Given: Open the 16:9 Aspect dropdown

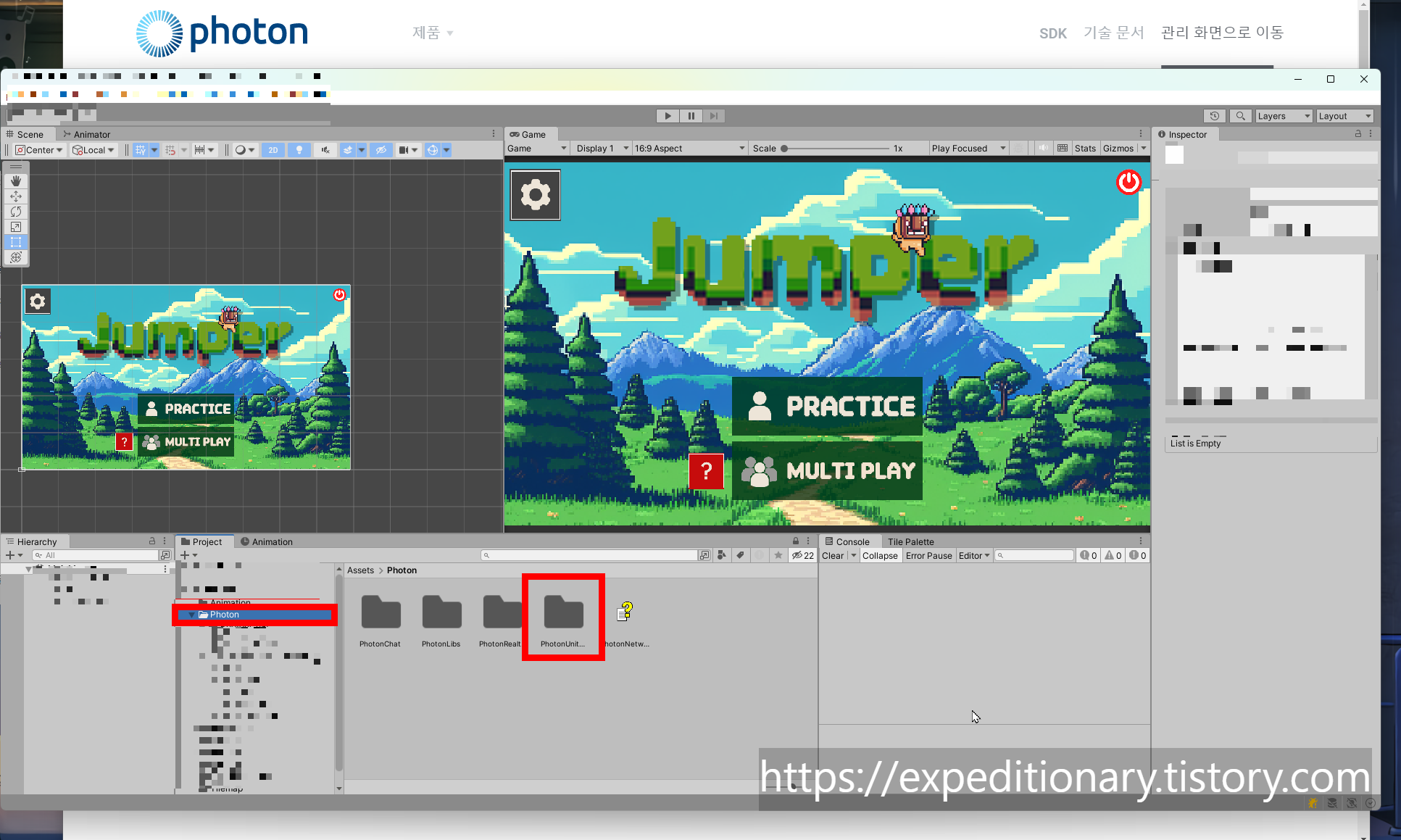Looking at the screenshot, I should 689,149.
